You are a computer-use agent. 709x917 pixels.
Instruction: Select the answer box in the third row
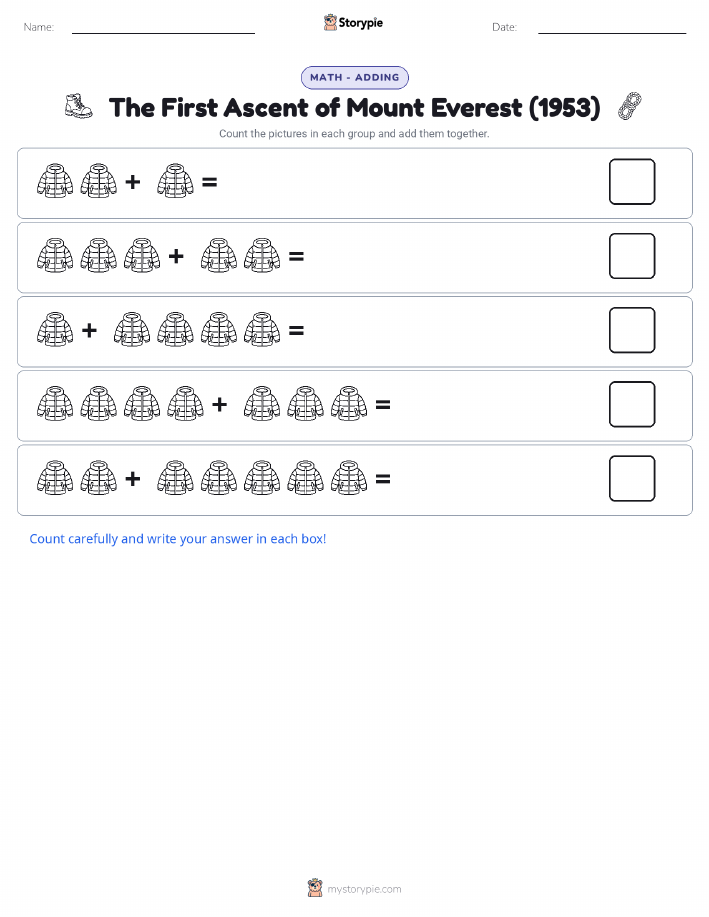[x=632, y=330]
